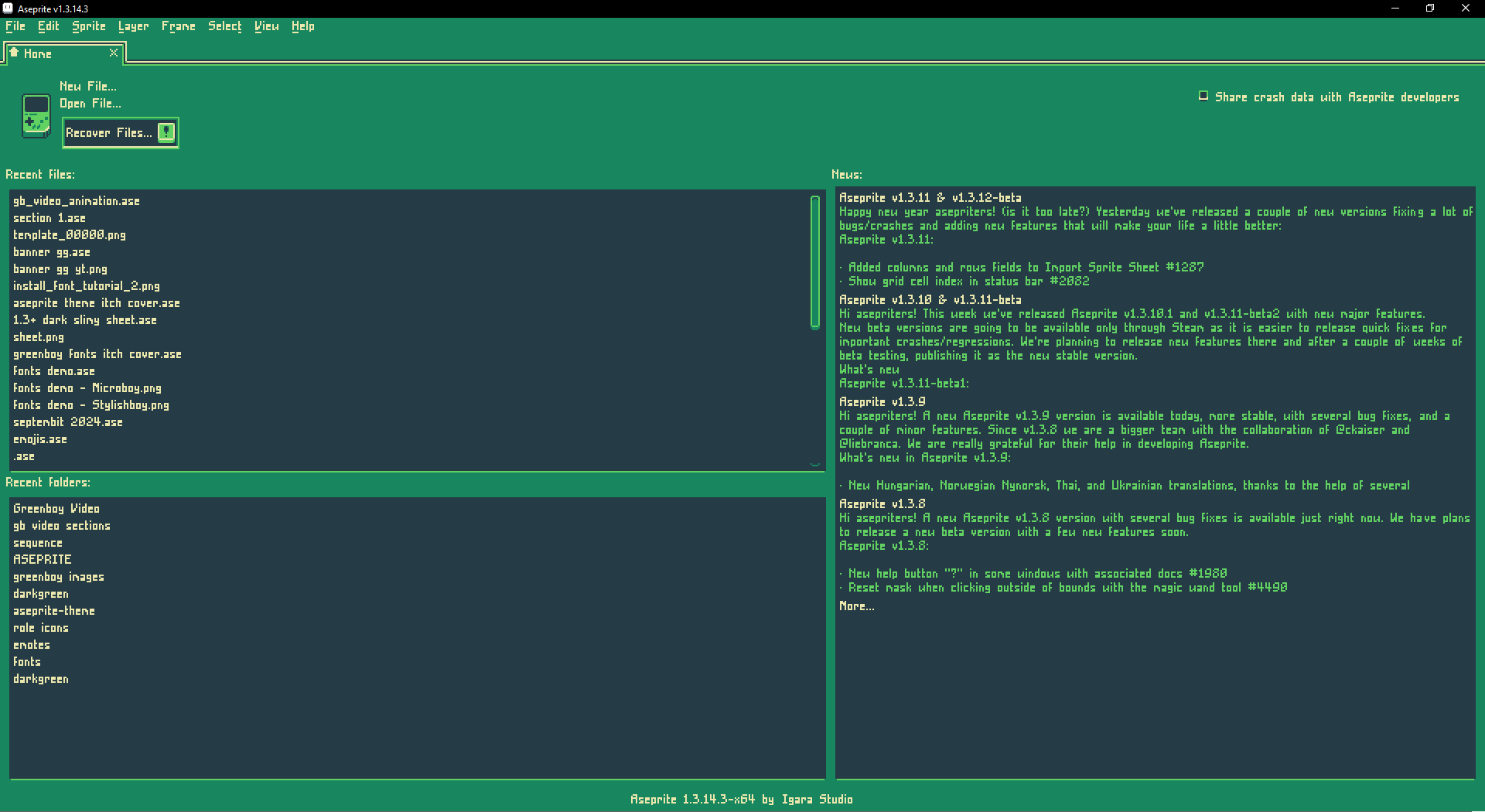The width and height of the screenshot is (1485, 812).
Task: Switch to the Home tab
Action: (64, 53)
